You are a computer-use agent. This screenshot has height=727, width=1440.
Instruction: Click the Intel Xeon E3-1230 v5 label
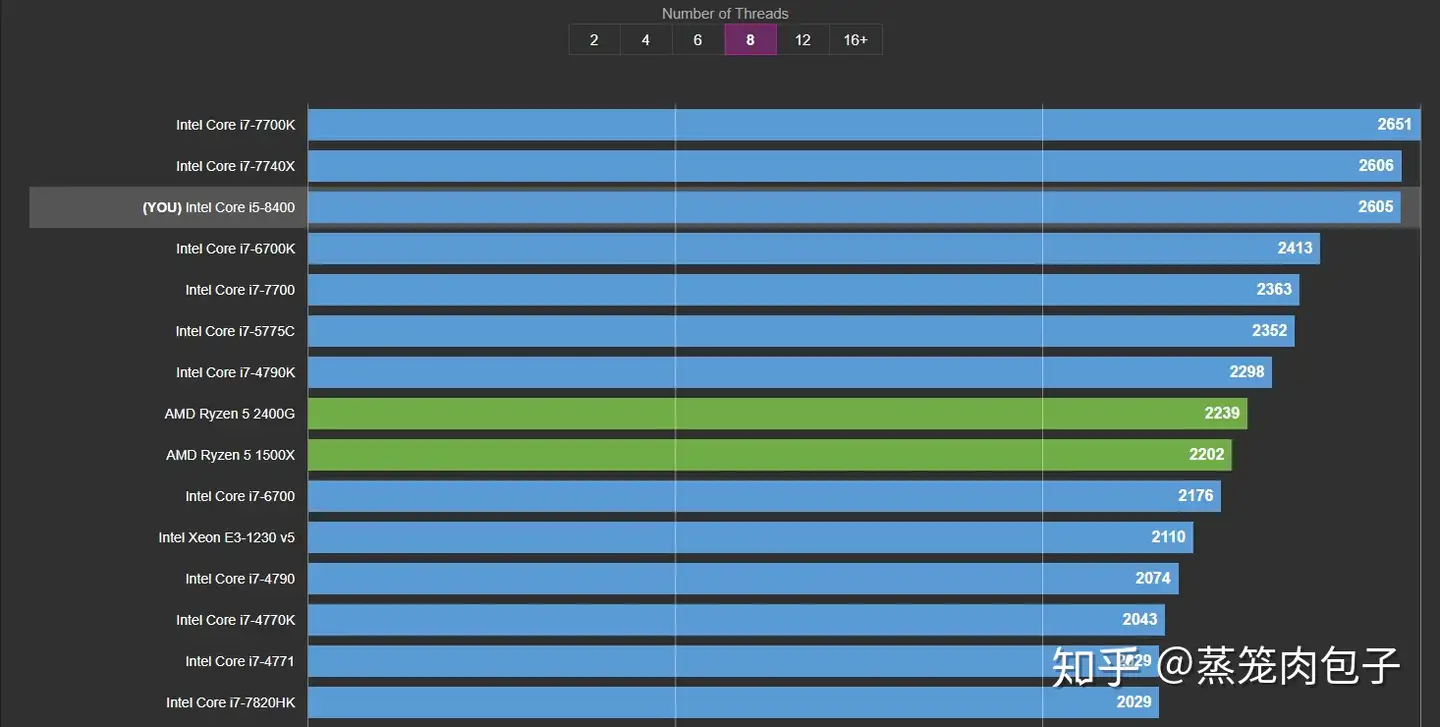(227, 537)
